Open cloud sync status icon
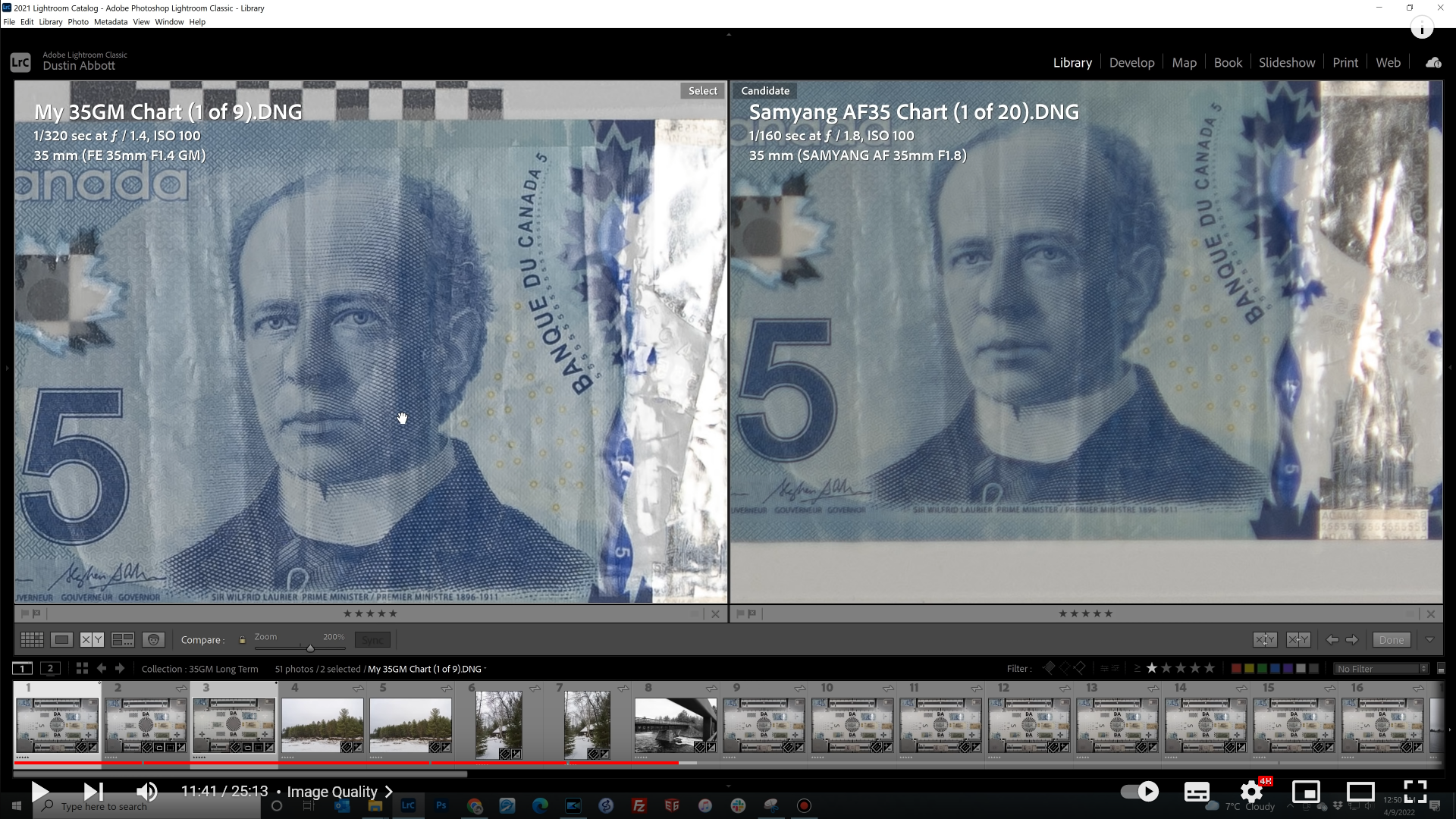1456x819 pixels. coord(1433,63)
